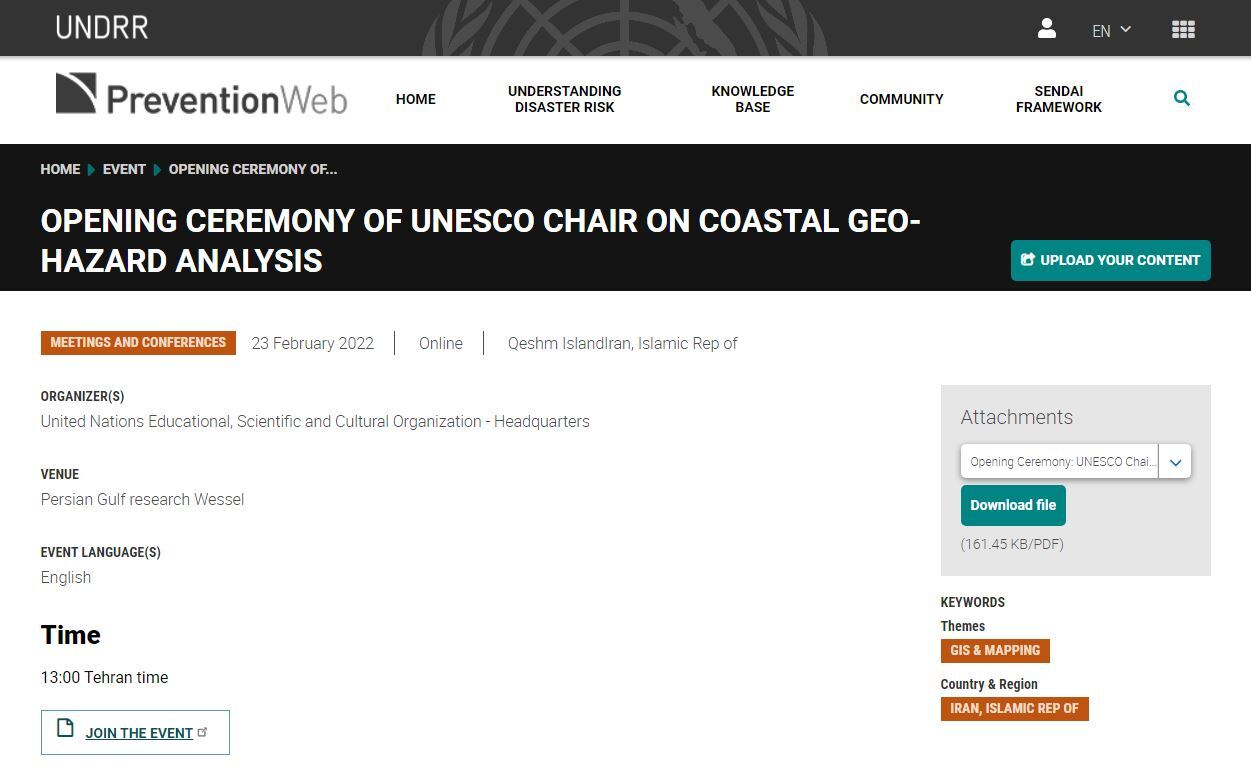
Task: Click the PreventionWeb logo
Action: point(201,94)
